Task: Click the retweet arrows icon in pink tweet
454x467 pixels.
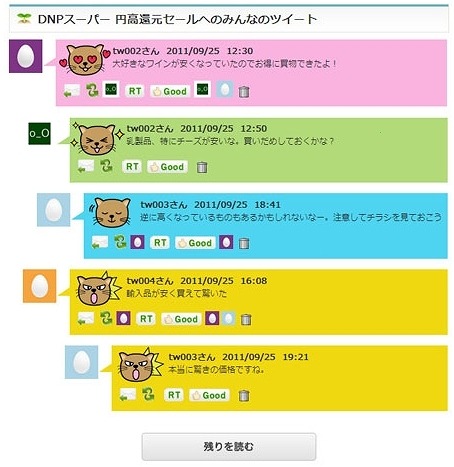Action: (x=92, y=90)
